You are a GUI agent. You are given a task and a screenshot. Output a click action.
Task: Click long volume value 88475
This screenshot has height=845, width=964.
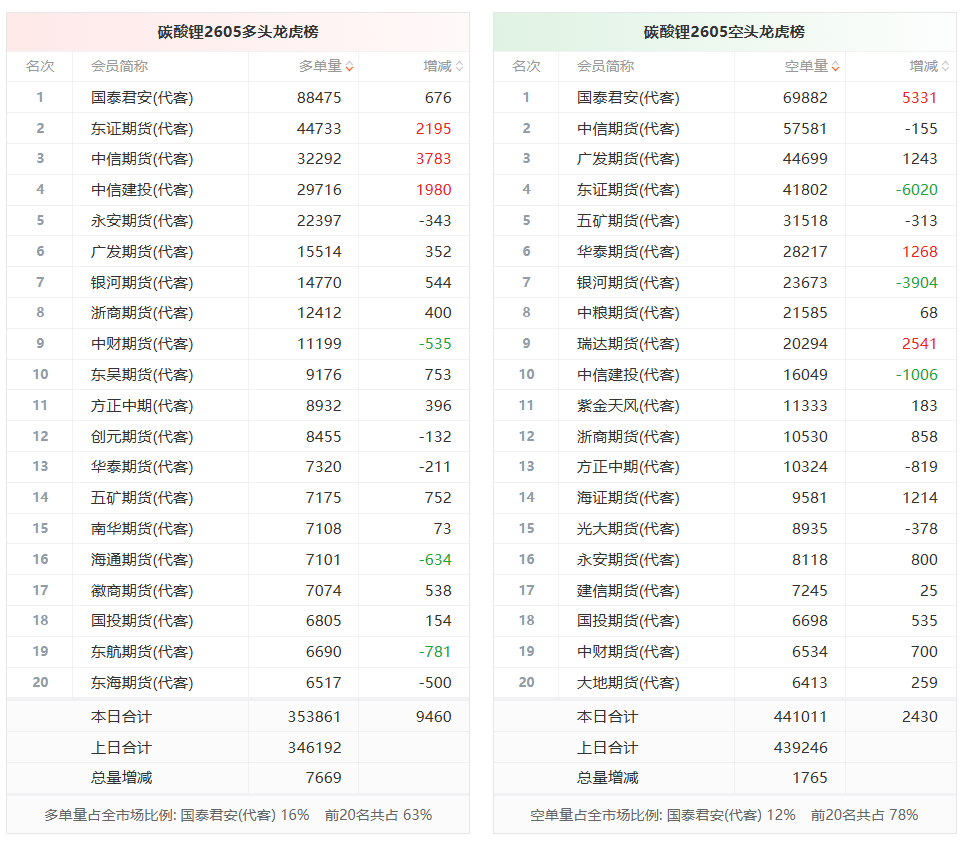click(x=319, y=98)
